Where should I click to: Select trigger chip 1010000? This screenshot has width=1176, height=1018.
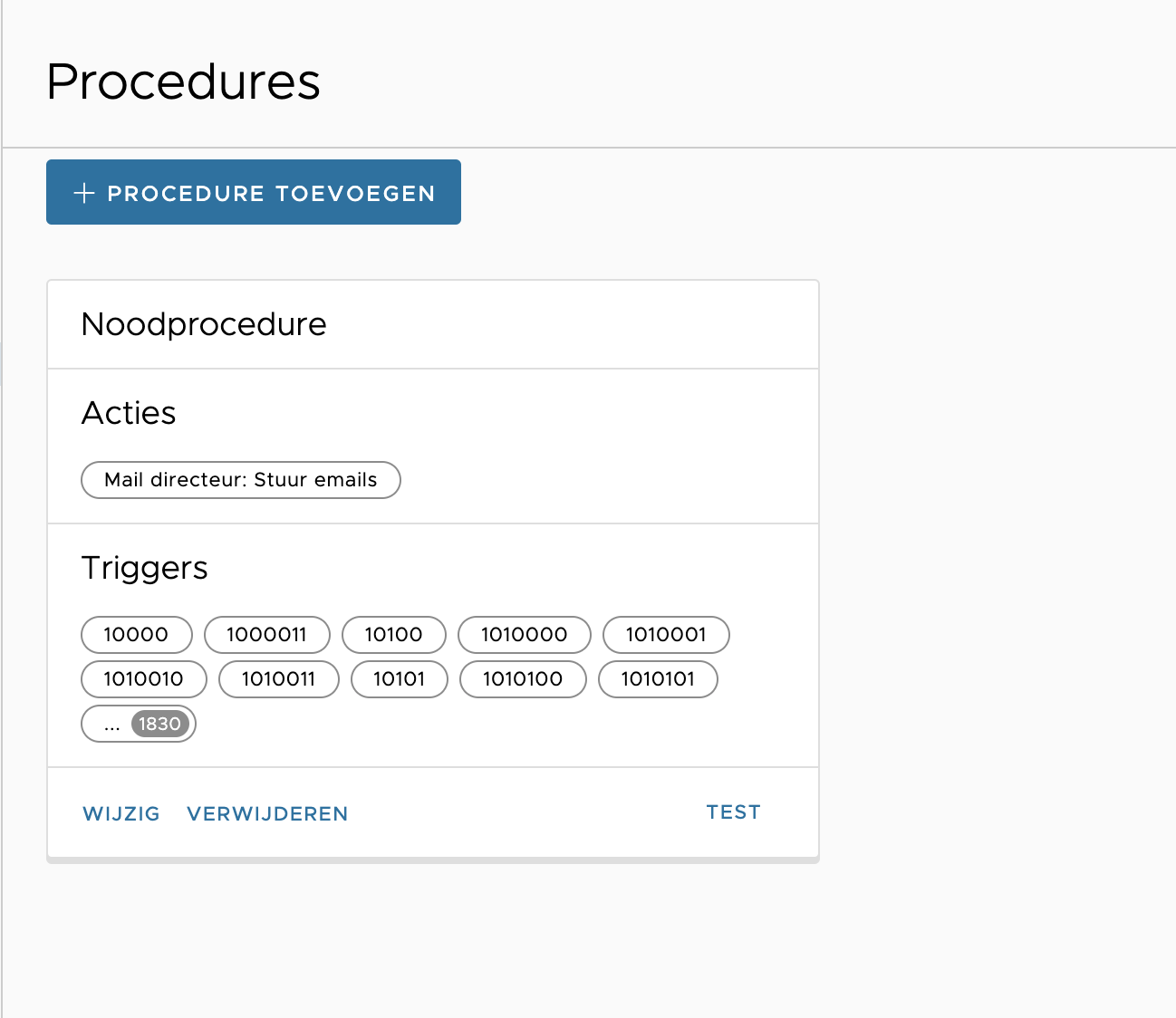coord(524,635)
